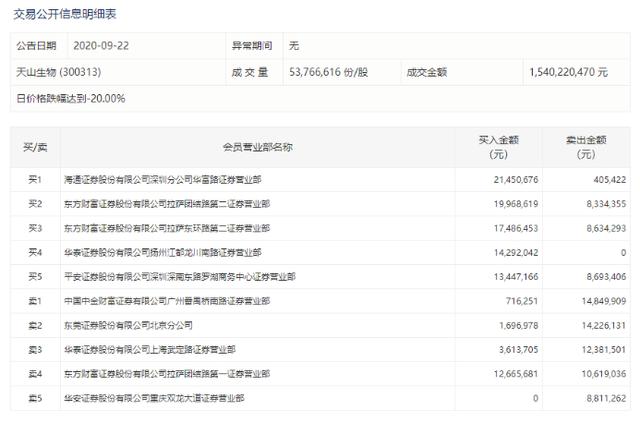This screenshot has width=640, height=422.
Task: Click the 异常期间 label cell
Action: 252,46
